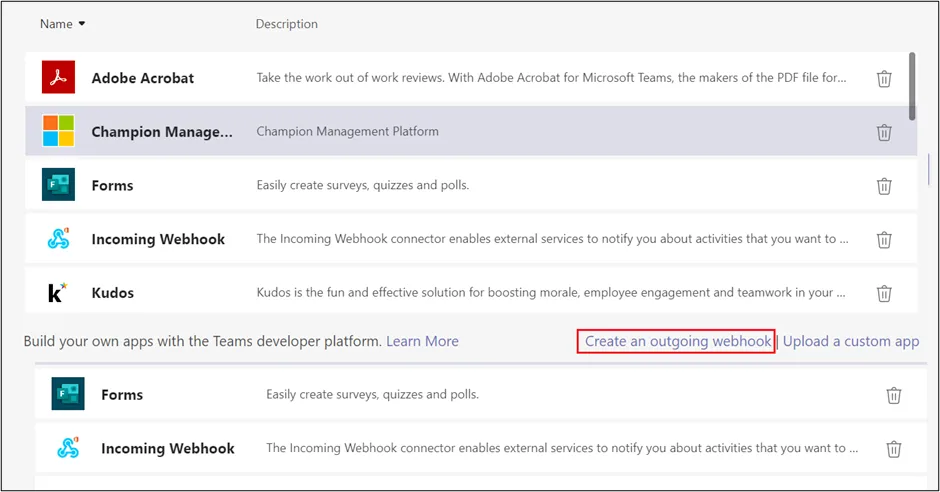Remove Kudos using the trash icon in its row

[x=884, y=293]
